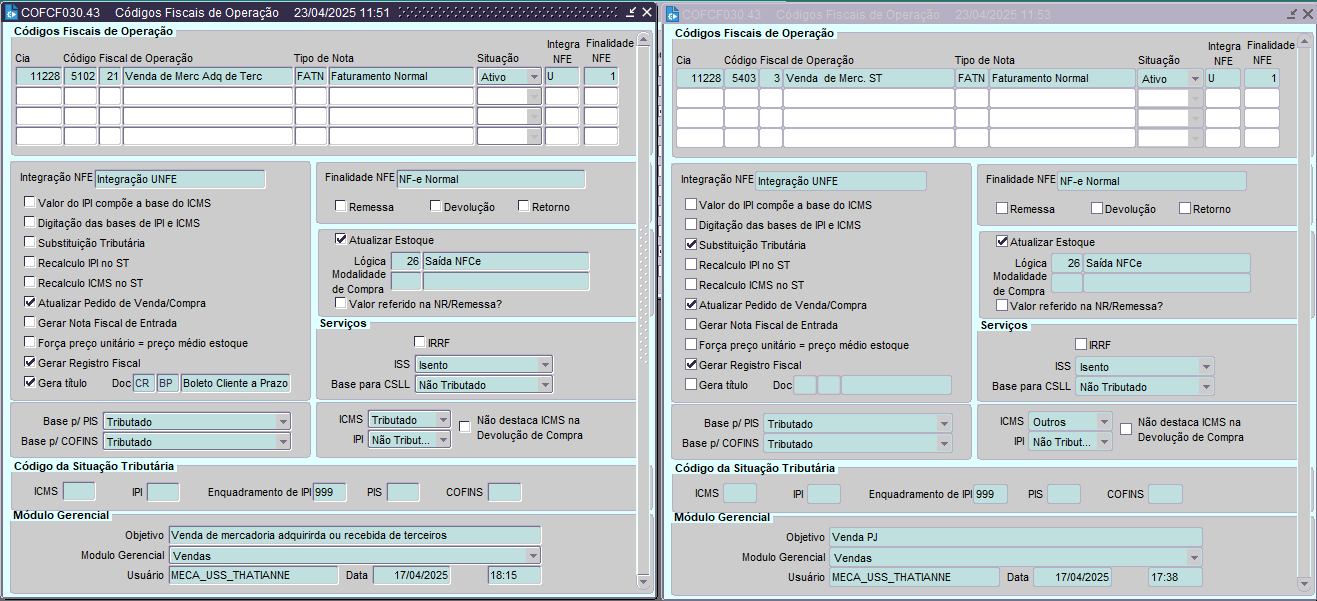Image resolution: width=1317 pixels, height=601 pixels.
Task: Expand Modulo Gerencial Vendas dropdown, left window
Action: click(x=533, y=555)
